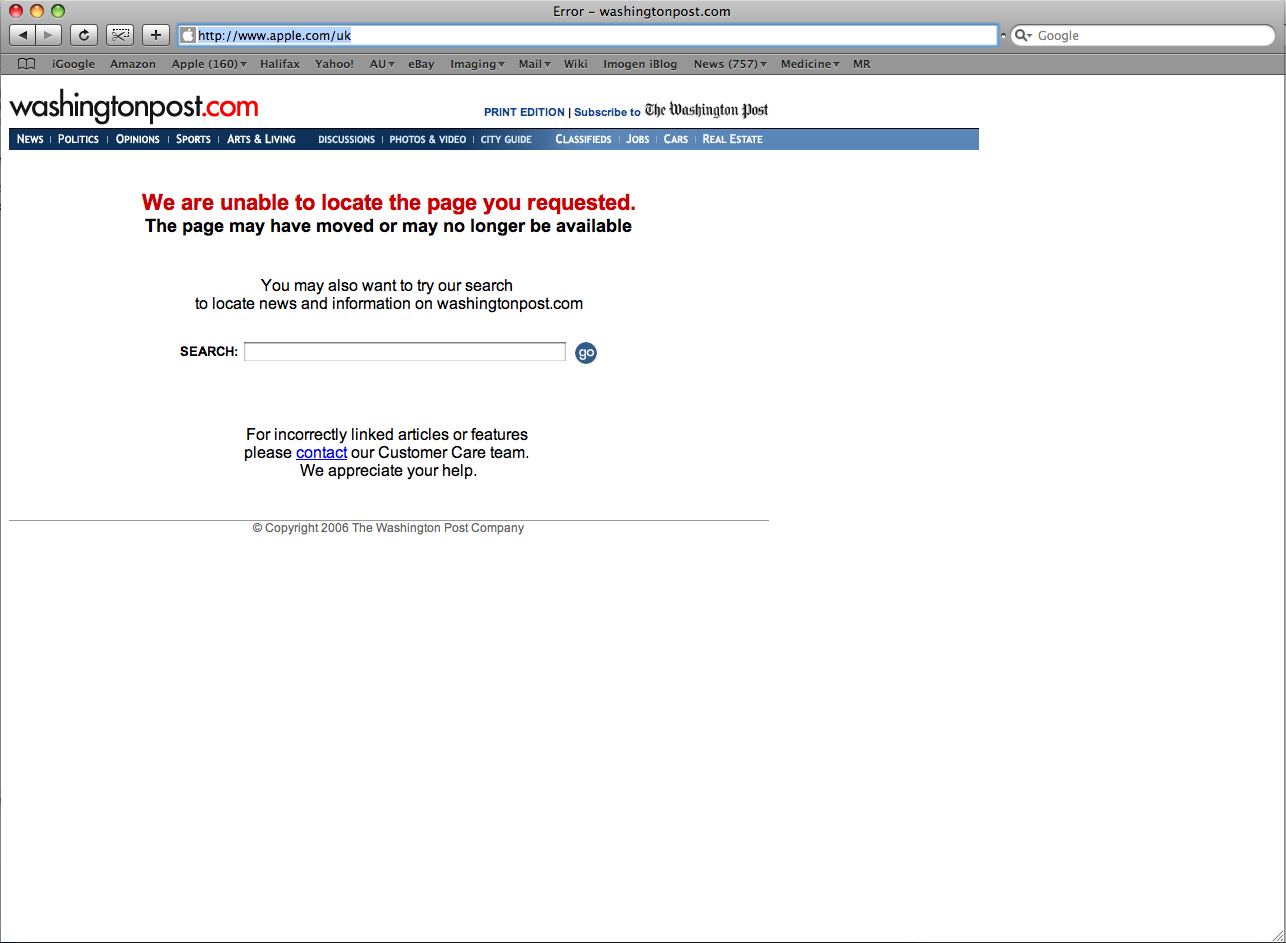Open the iGoogle bookmark
This screenshot has width=1286, height=943.
73,64
